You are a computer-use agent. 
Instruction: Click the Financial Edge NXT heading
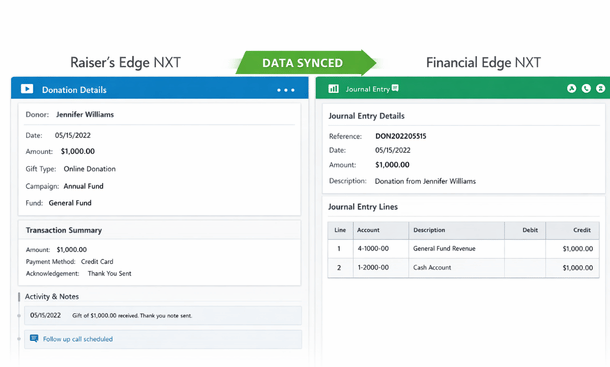483,62
